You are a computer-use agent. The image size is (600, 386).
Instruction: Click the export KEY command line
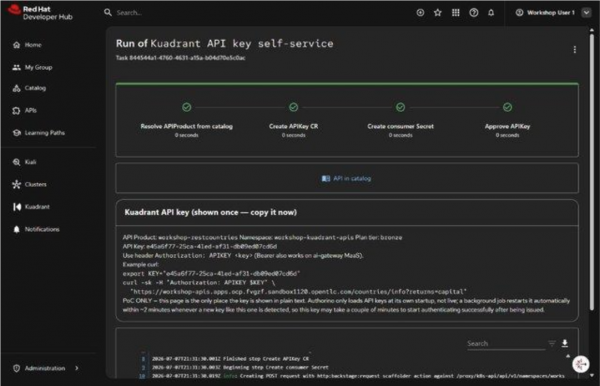point(211,274)
